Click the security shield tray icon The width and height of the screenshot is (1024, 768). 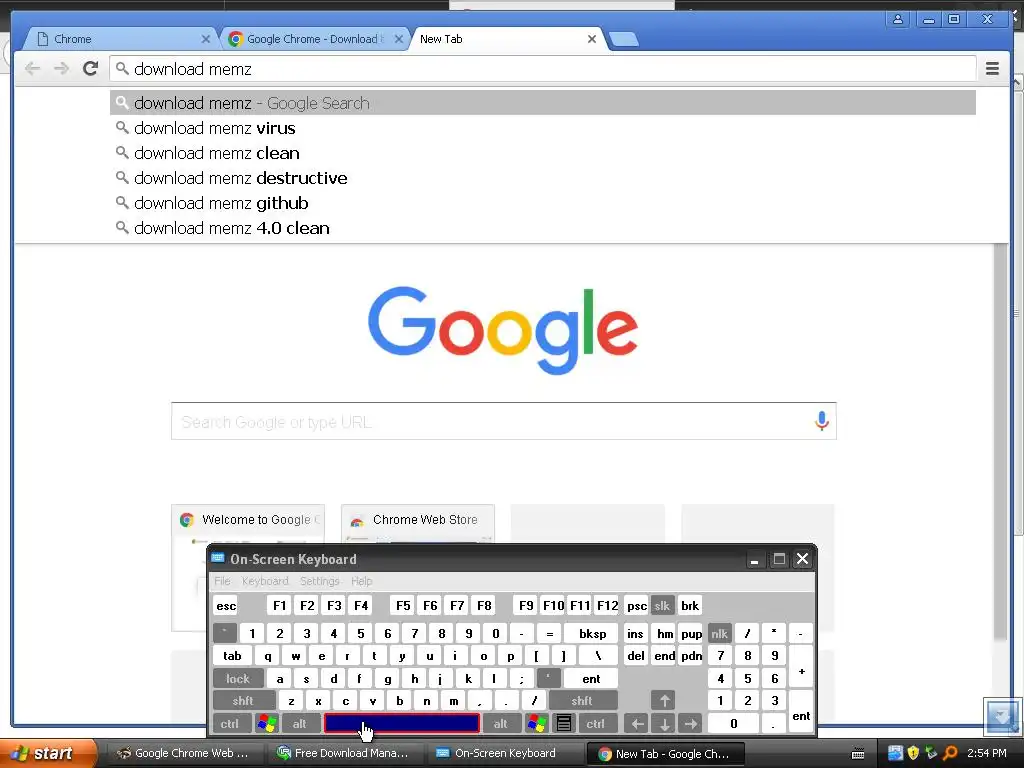pyautogui.click(x=914, y=753)
